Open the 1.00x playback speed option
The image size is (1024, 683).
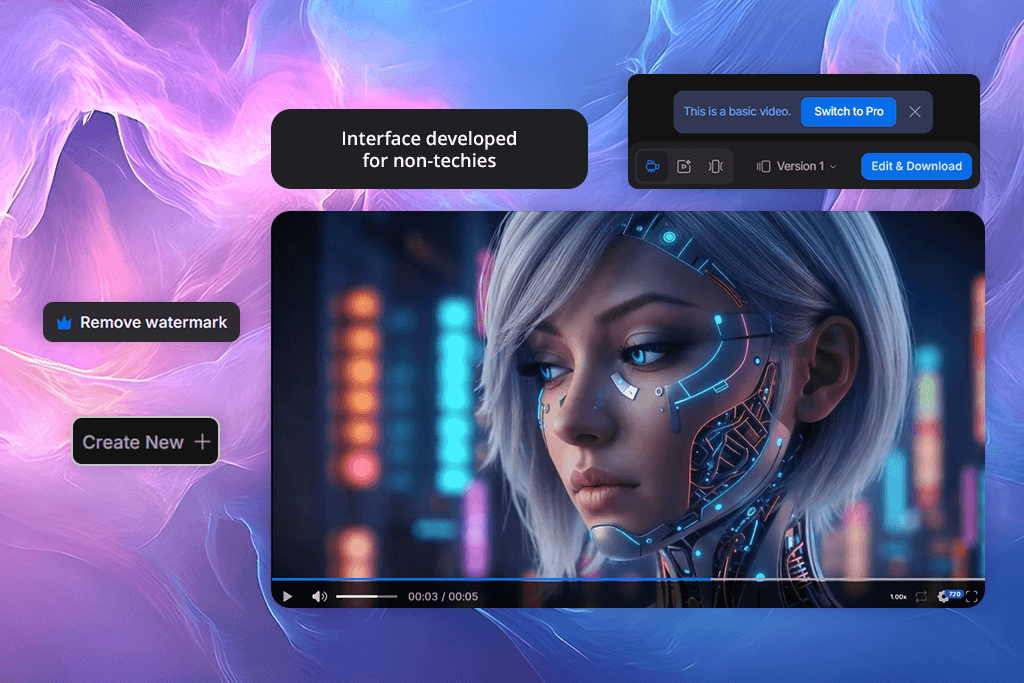tap(898, 597)
